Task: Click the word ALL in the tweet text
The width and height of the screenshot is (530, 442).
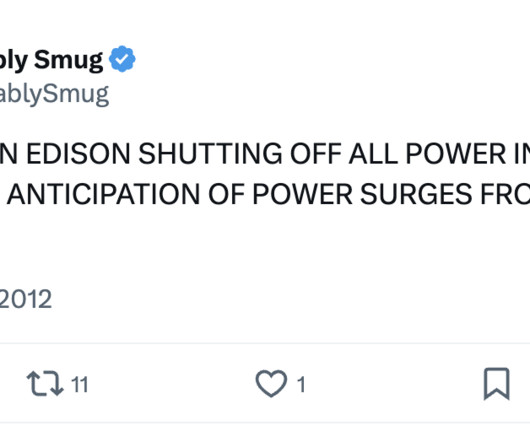Action: (373, 154)
